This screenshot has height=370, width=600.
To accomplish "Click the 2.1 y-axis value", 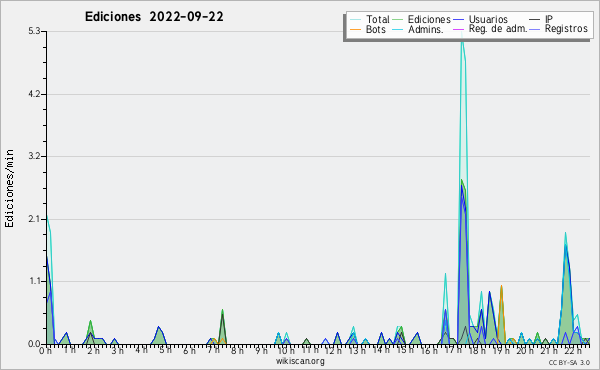I will point(34,219).
